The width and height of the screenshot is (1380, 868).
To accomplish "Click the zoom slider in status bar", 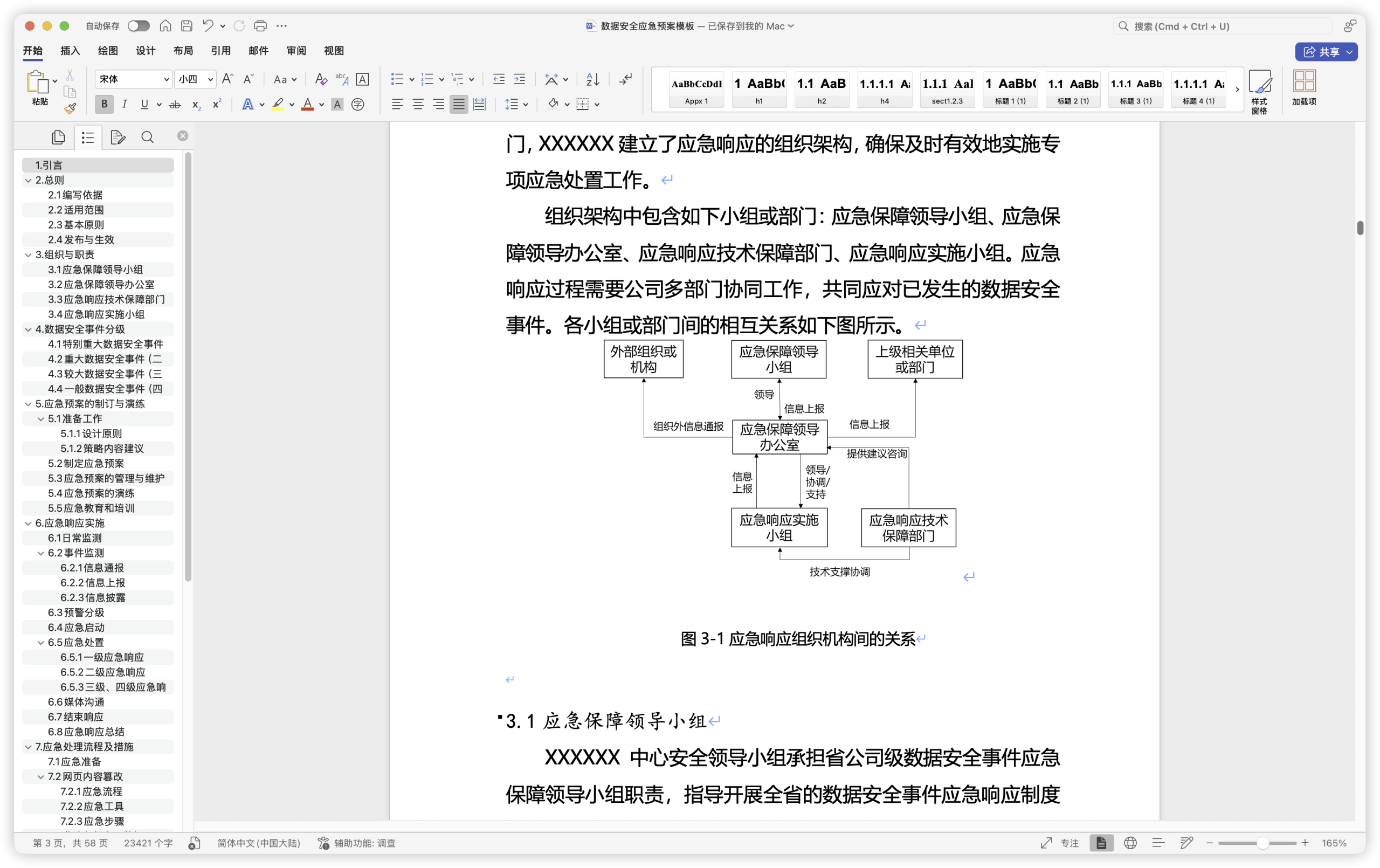I will click(x=1262, y=843).
